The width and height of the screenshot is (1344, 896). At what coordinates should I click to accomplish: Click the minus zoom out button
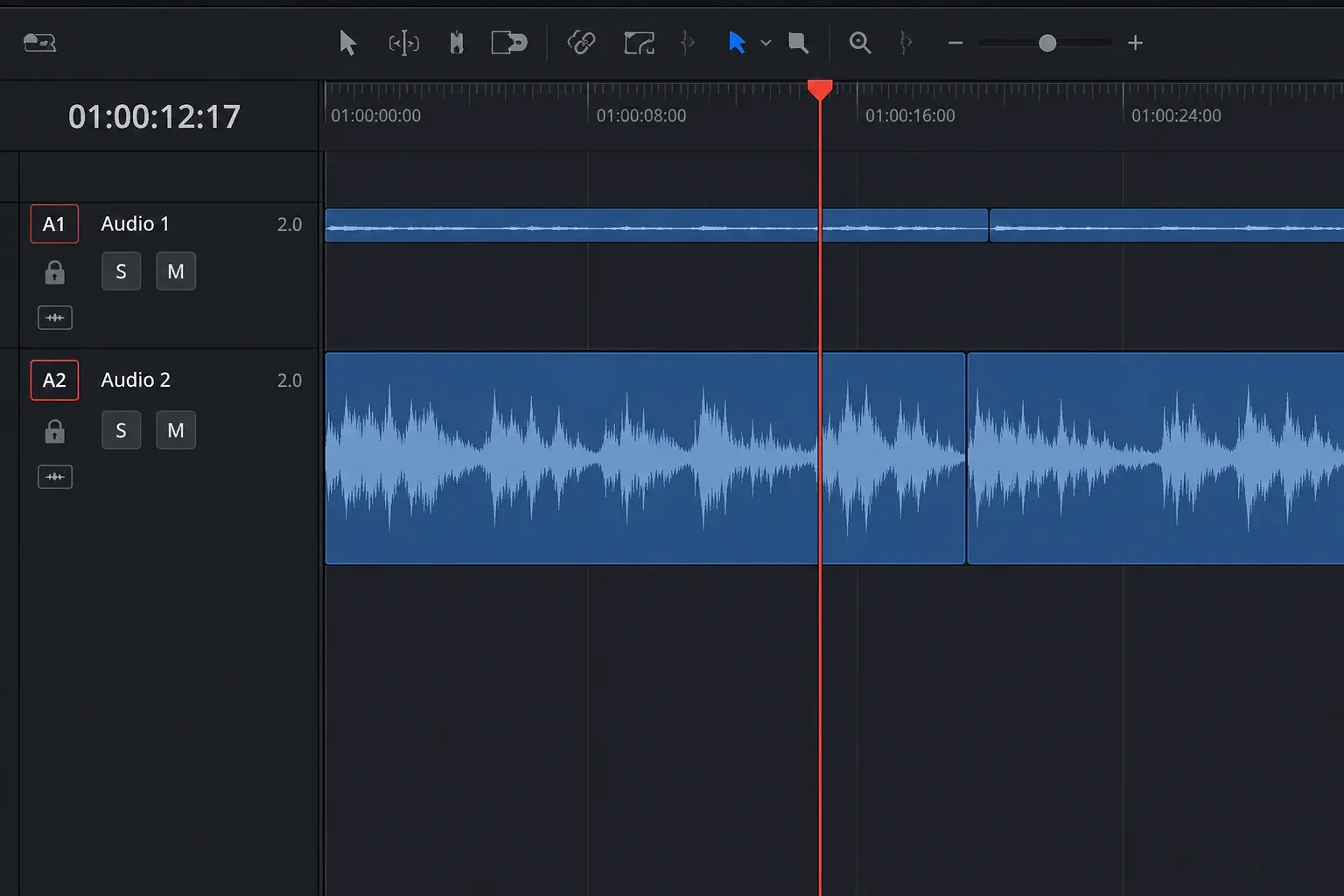(x=955, y=43)
